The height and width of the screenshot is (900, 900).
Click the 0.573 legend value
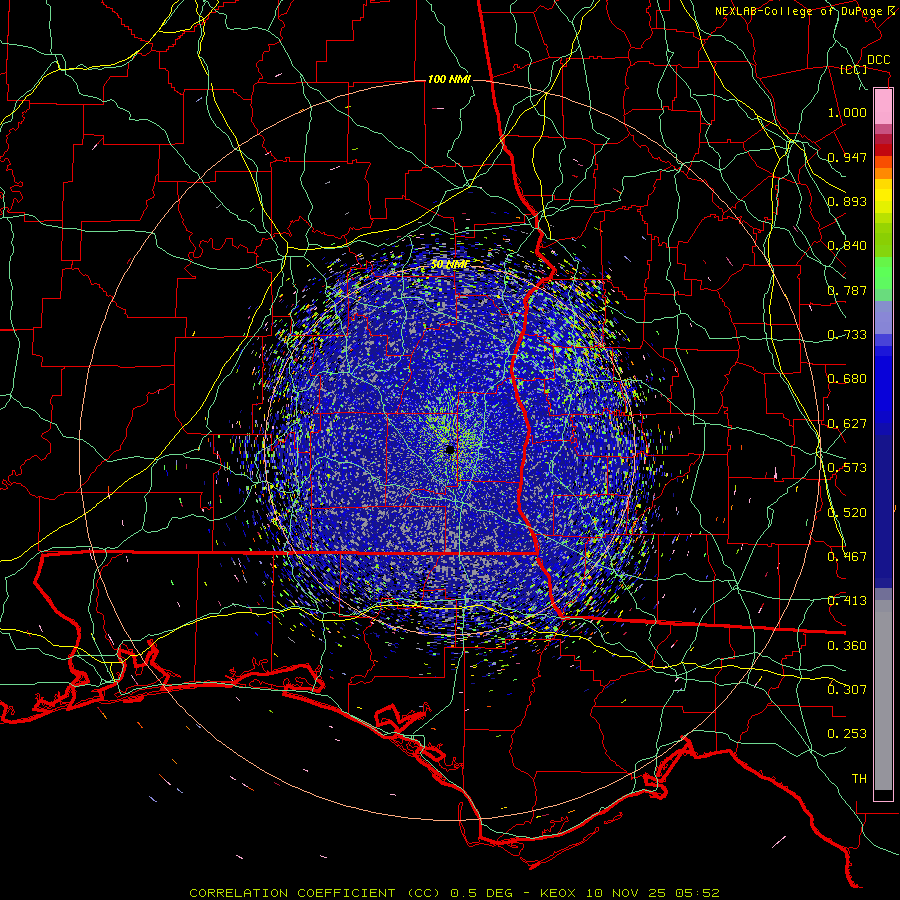[x=847, y=468]
